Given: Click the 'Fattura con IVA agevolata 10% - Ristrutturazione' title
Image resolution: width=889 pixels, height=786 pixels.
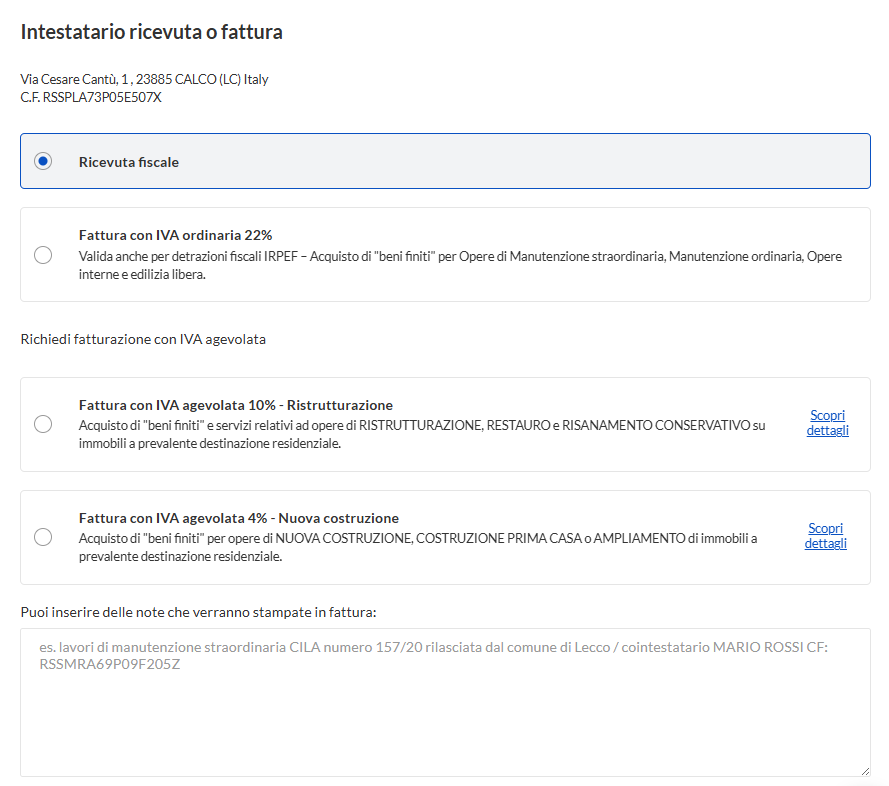Looking at the screenshot, I should tap(235, 405).
